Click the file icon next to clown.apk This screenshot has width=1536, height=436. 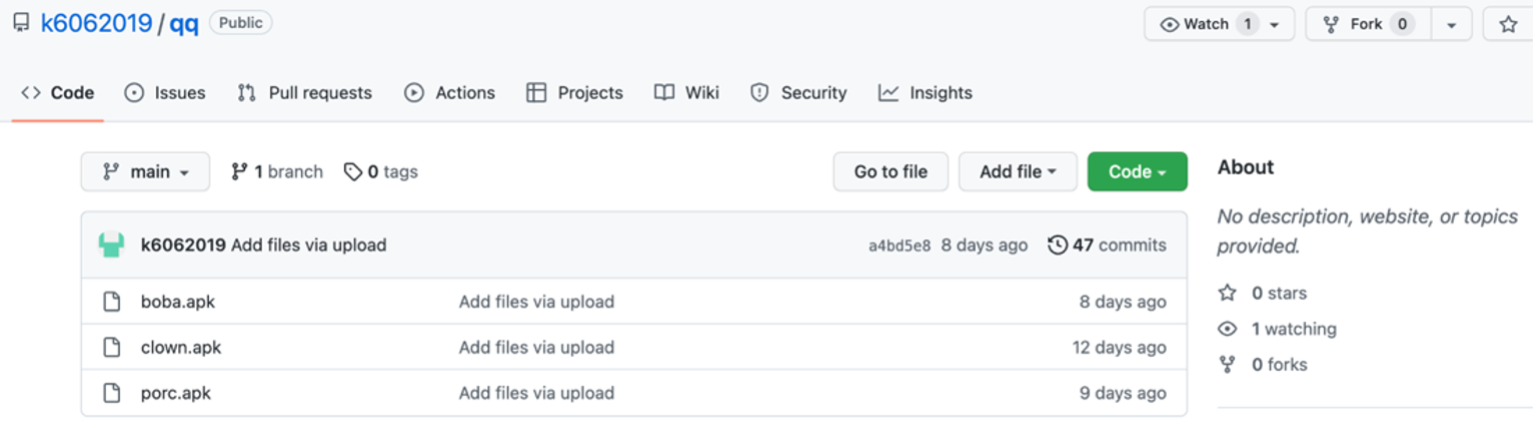click(x=113, y=348)
